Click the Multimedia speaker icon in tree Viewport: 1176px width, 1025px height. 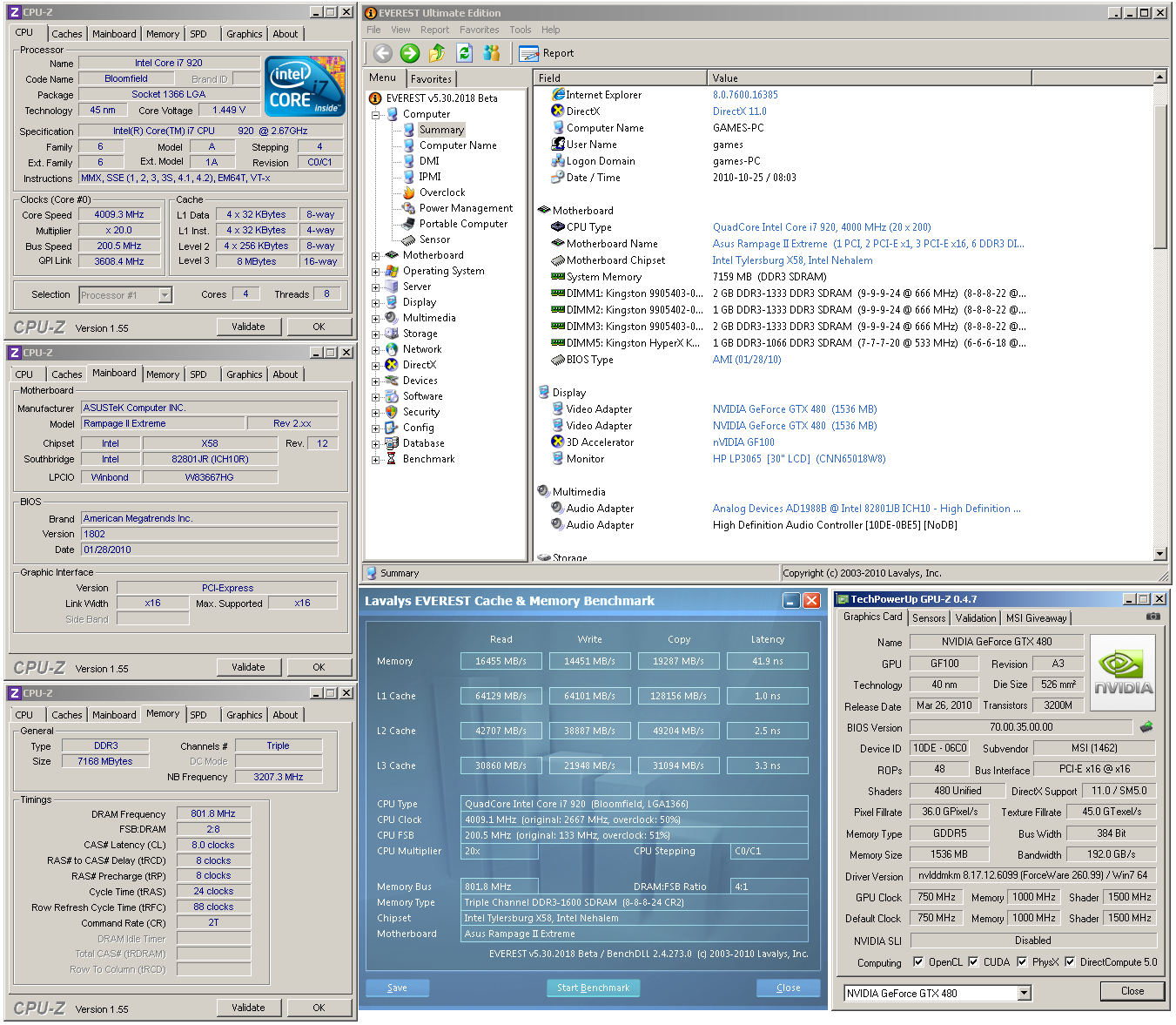(x=392, y=318)
